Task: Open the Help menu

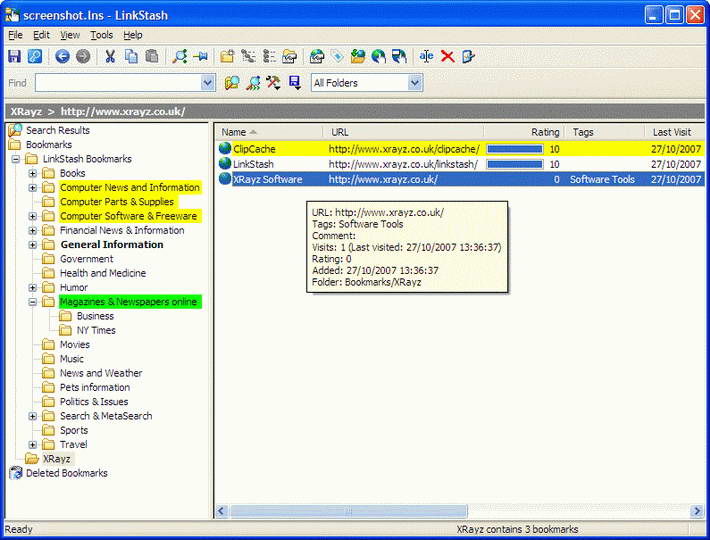Action: pyautogui.click(x=133, y=35)
